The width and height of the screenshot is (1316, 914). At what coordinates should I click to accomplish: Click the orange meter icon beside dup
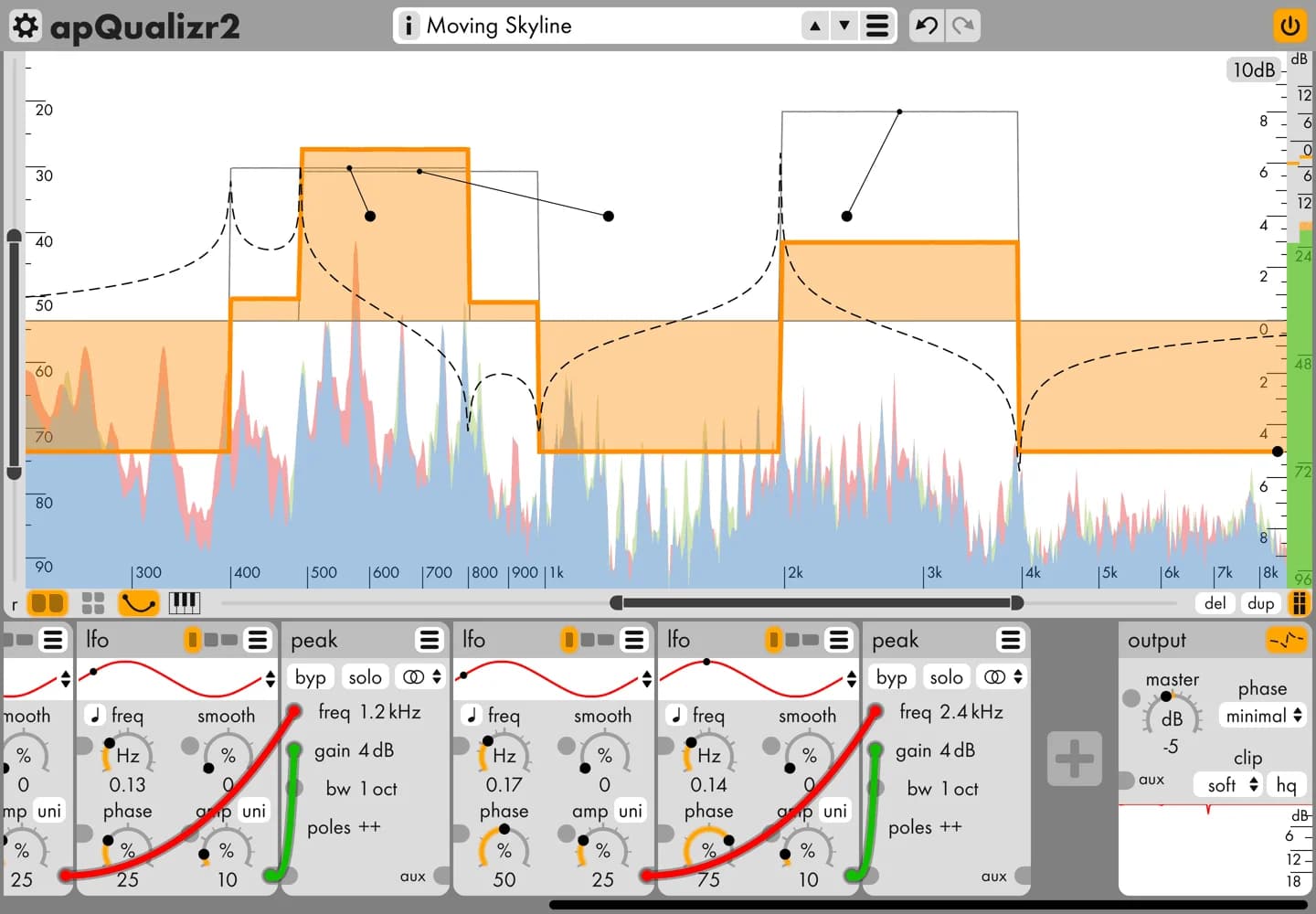(1298, 602)
